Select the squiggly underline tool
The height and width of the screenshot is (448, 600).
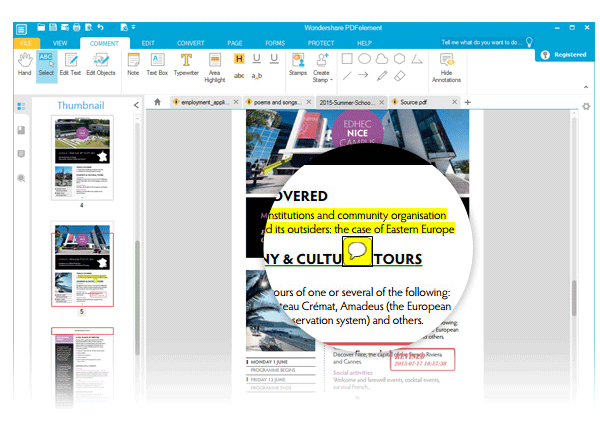click(x=274, y=59)
